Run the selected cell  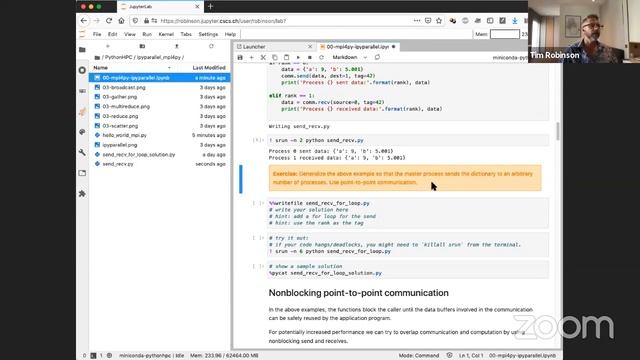pos(298,58)
